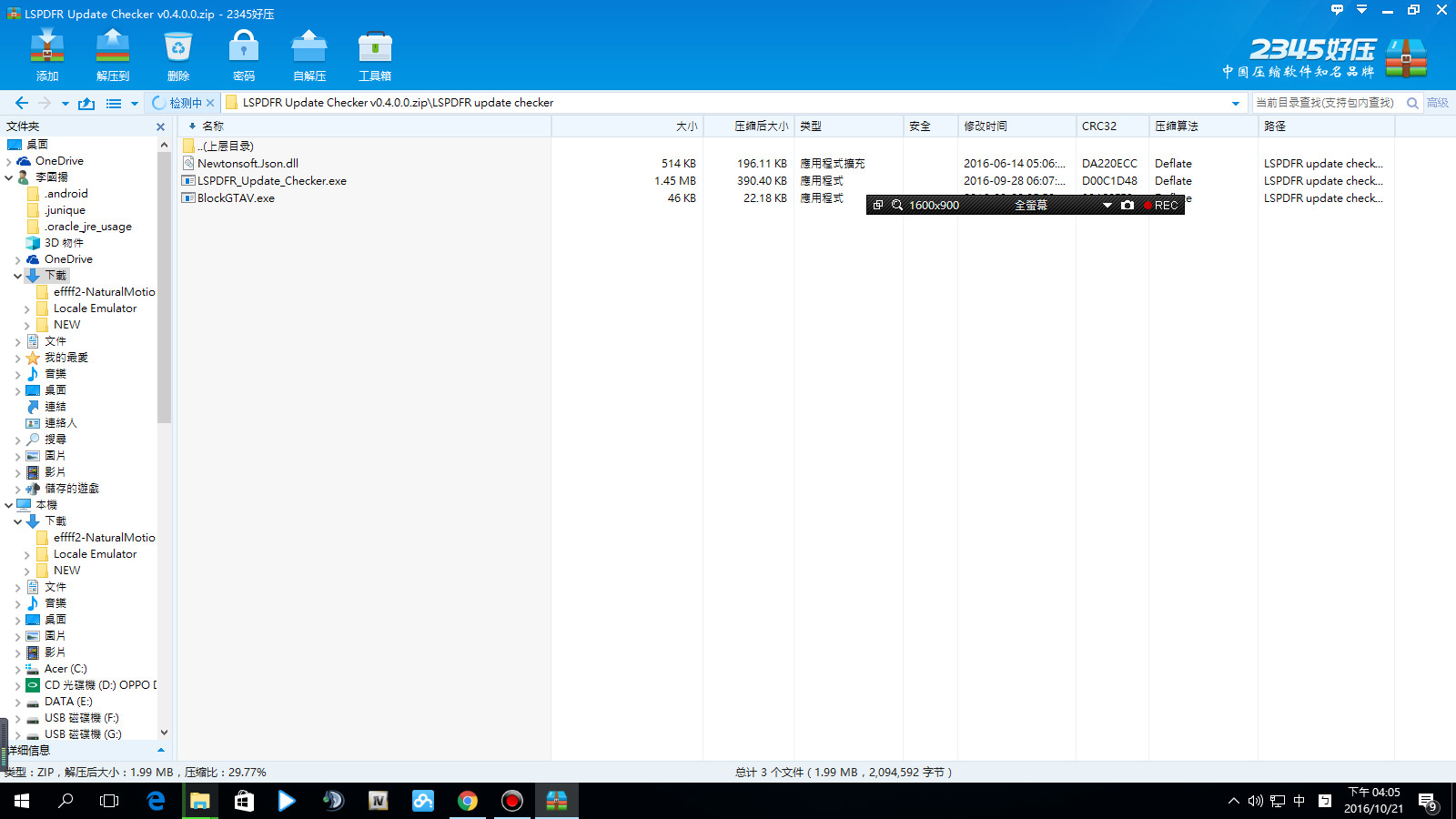Click the camera icon on recorder bar
The image size is (1456, 819).
point(1127,206)
